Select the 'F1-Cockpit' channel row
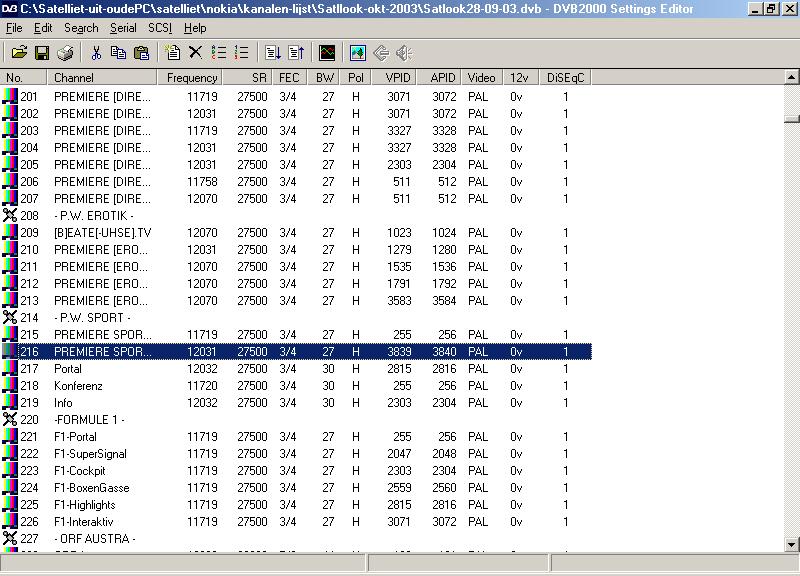The width and height of the screenshot is (800, 576). click(296, 470)
